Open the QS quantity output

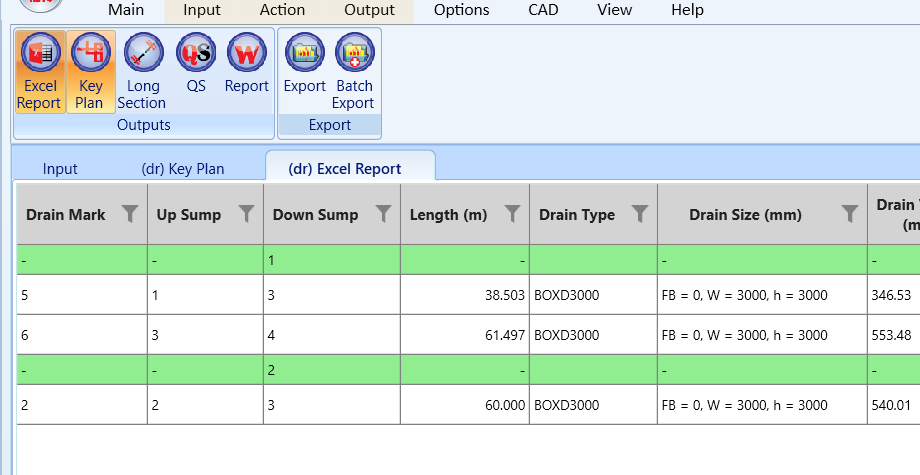(x=197, y=63)
